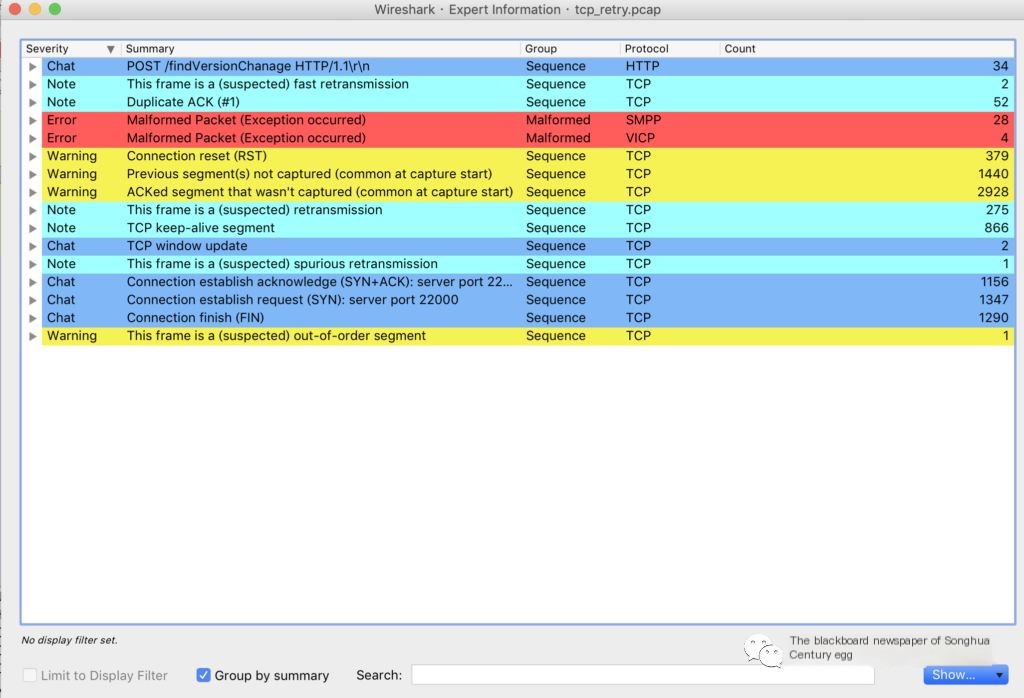Minimize the window using the yellow button
The height and width of the screenshot is (698, 1024).
coord(35,9)
